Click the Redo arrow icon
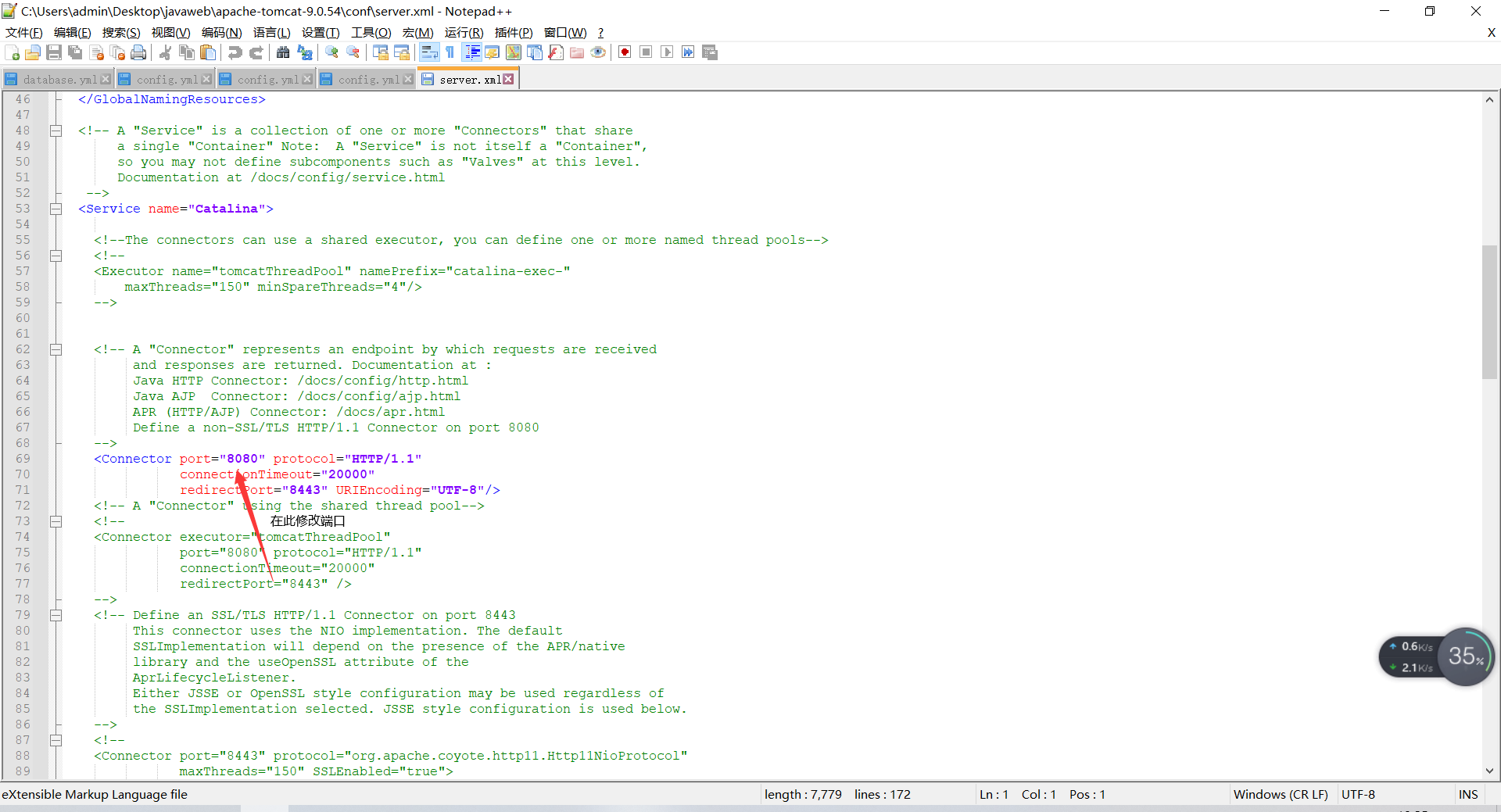This screenshot has height=812, width=1501. (256, 52)
